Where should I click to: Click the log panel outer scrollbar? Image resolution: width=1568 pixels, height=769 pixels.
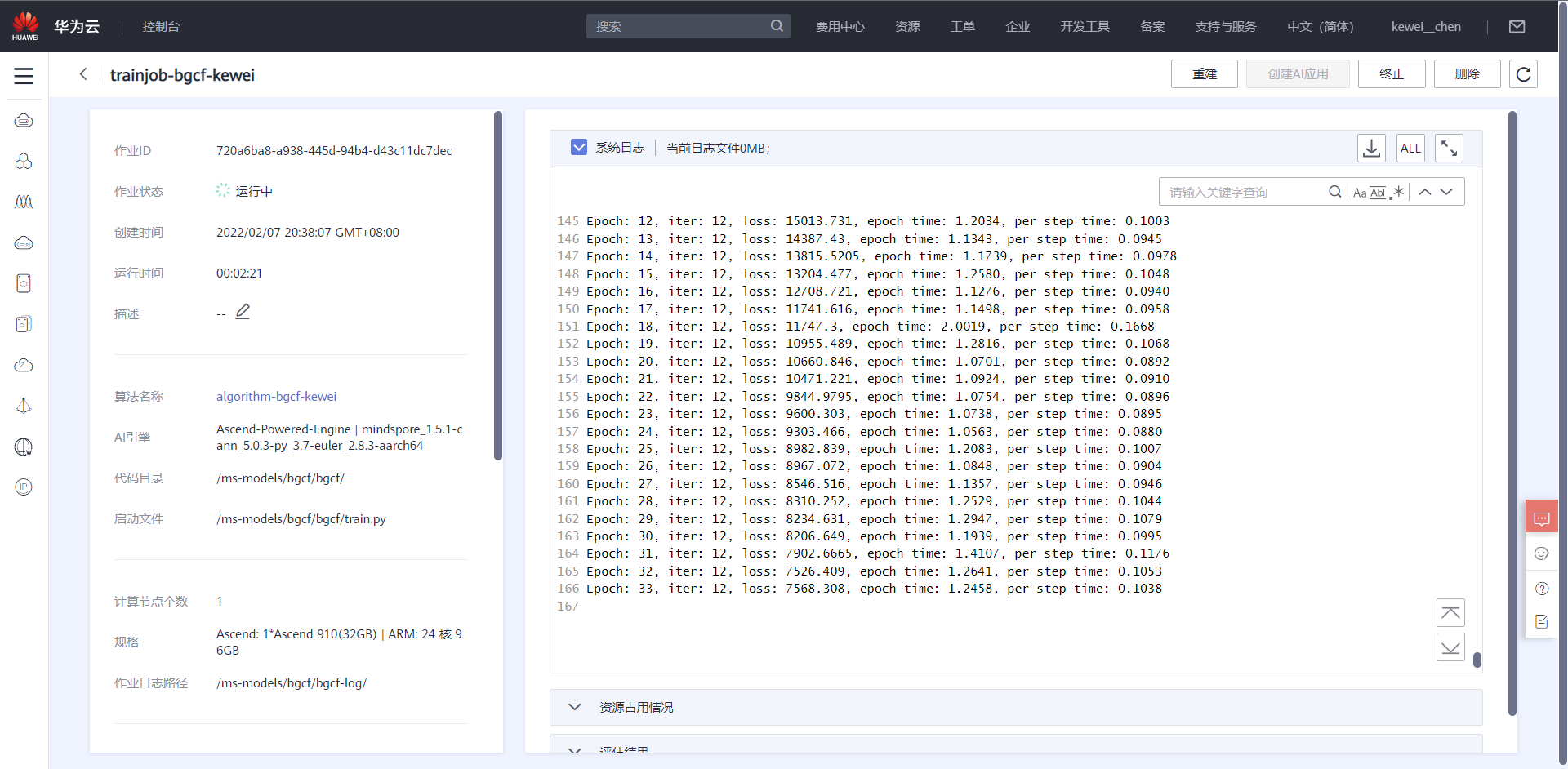coord(1512,413)
